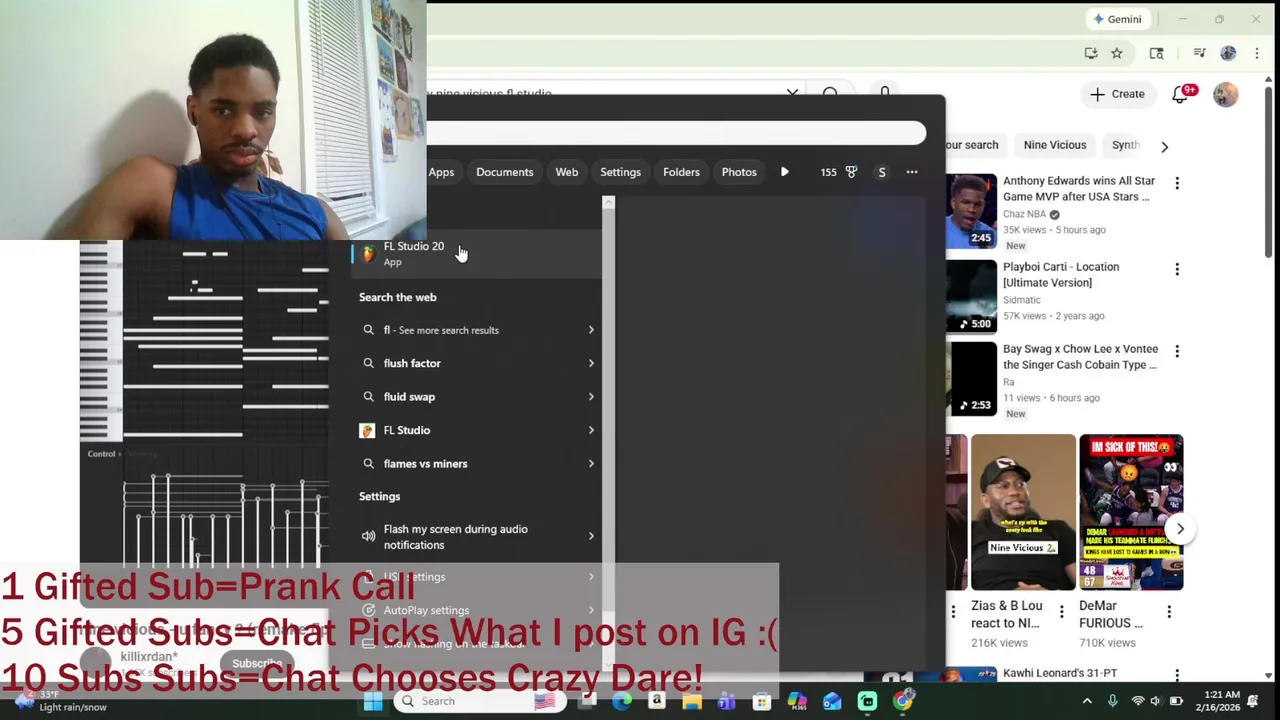Click the microphone icon in system tray
Image resolution: width=1280 pixels, height=720 pixels.
coord(1112,701)
